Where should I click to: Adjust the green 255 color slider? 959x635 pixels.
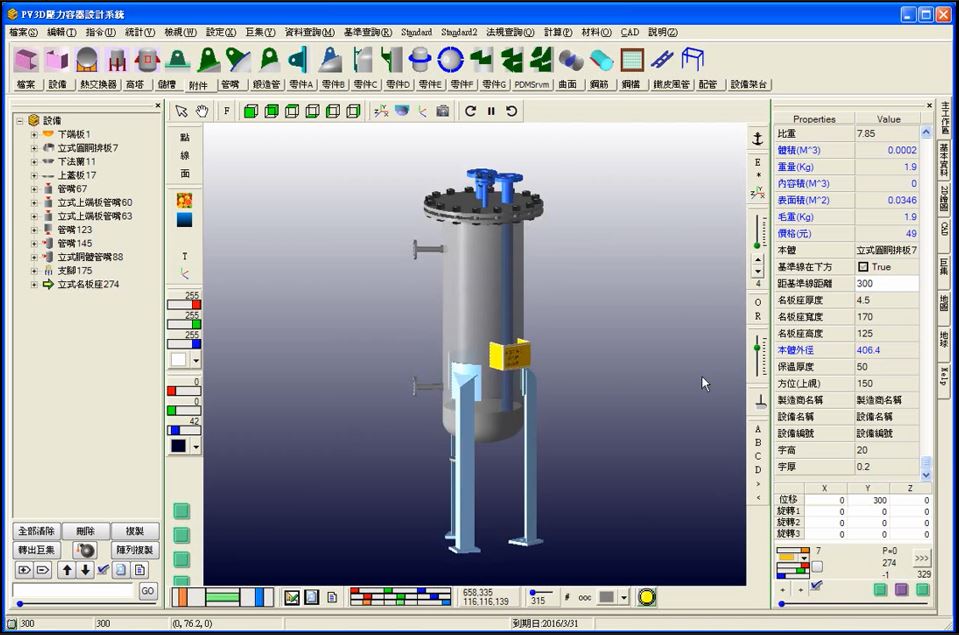click(x=183, y=324)
